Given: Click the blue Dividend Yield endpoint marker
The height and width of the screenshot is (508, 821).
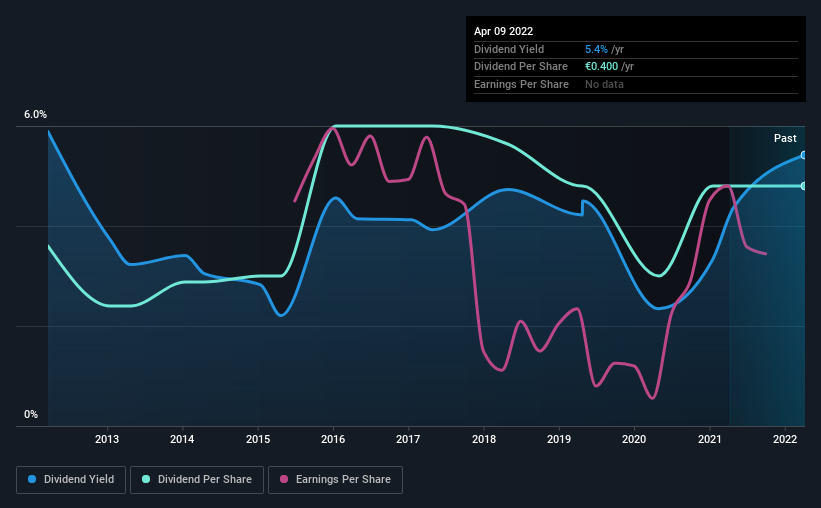Looking at the screenshot, I should [x=804, y=156].
